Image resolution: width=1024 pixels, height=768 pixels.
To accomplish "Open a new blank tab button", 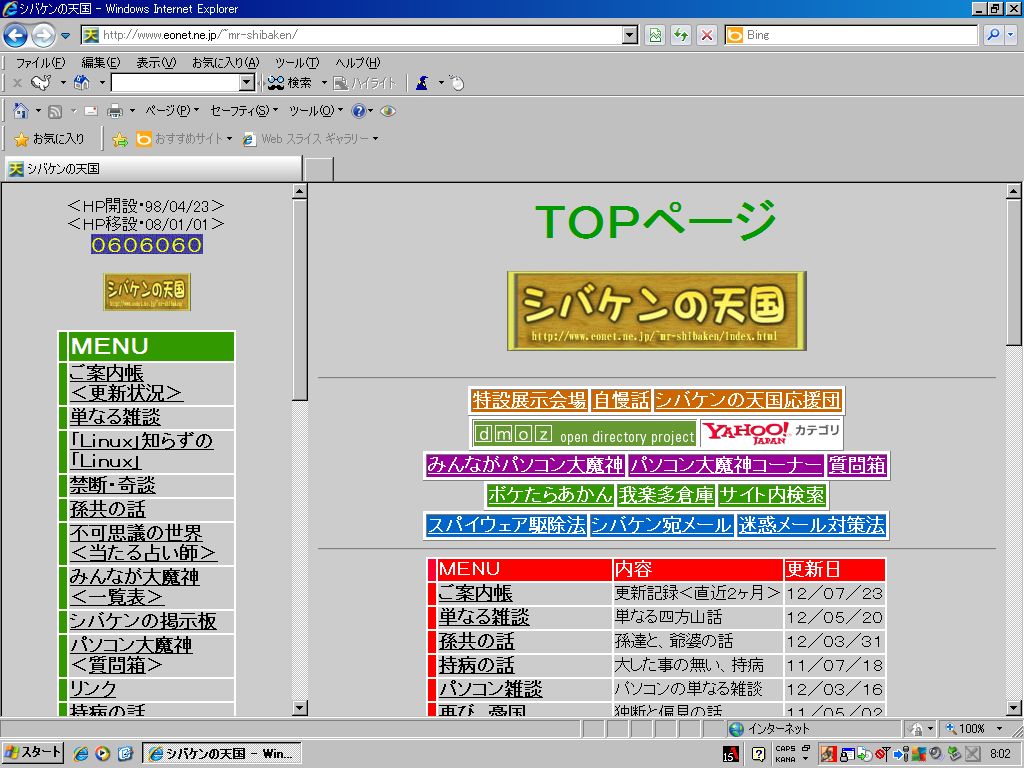I will (x=319, y=170).
